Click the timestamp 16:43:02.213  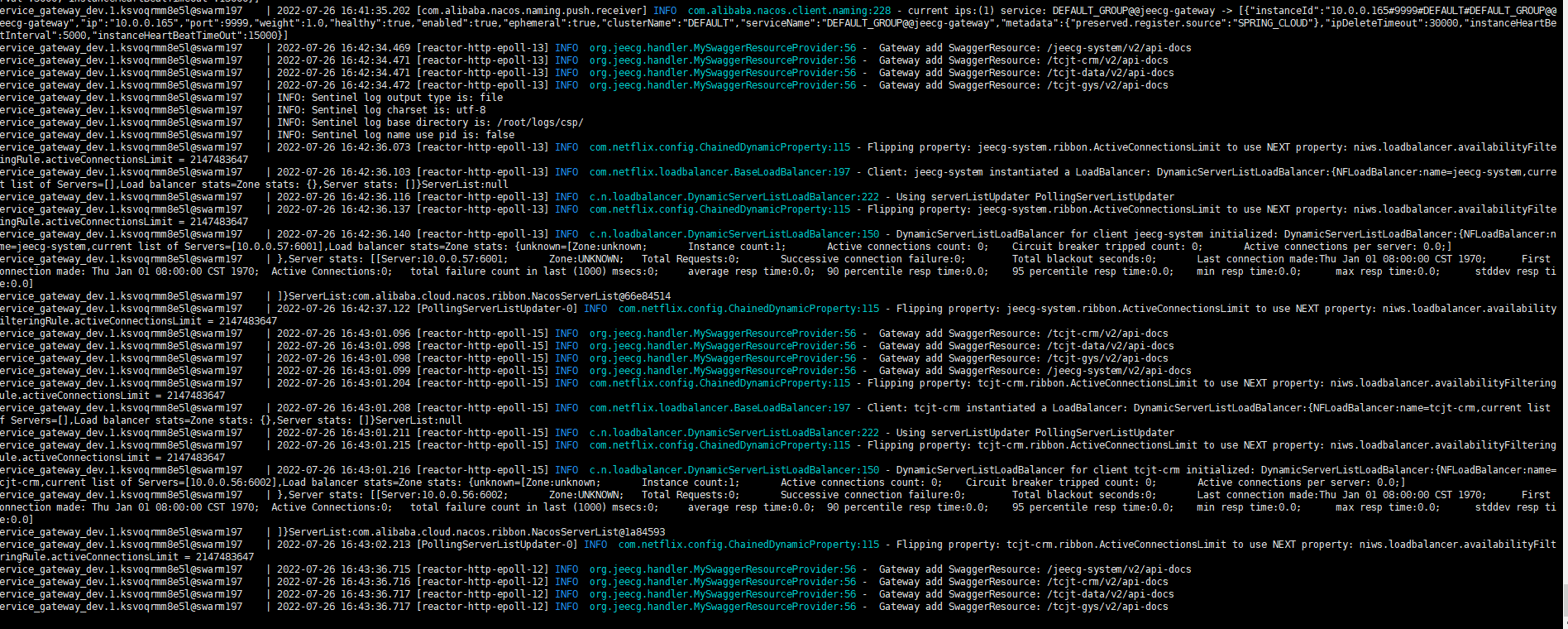pos(375,545)
